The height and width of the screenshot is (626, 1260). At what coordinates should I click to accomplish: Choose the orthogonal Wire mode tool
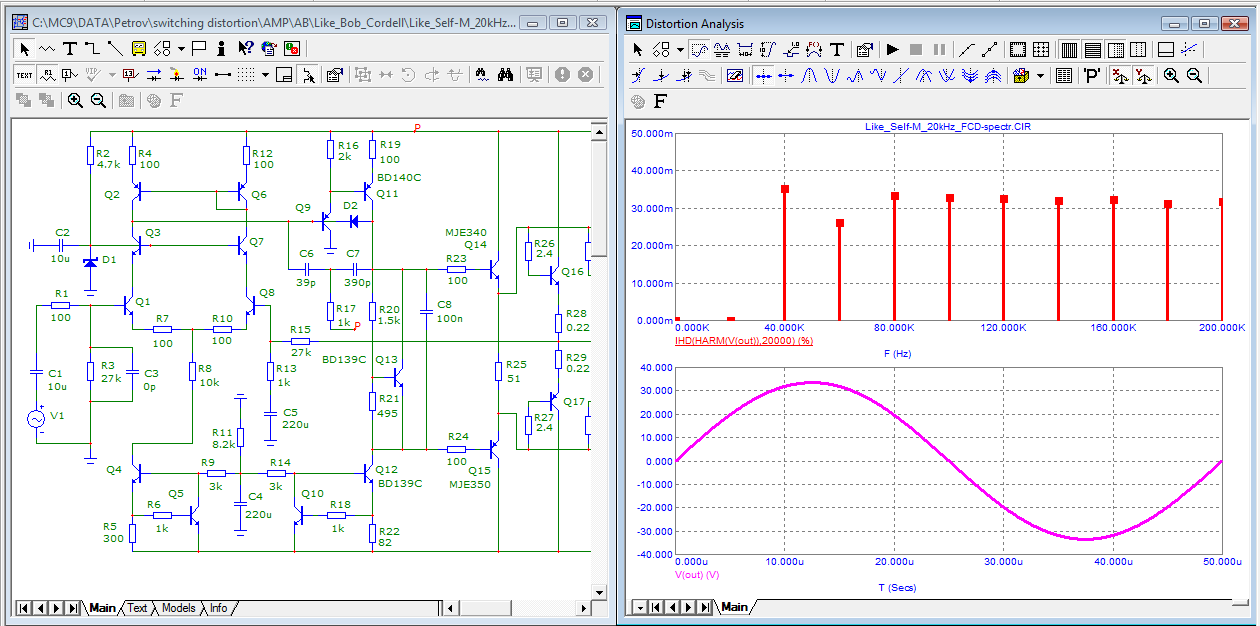click(x=92, y=48)
